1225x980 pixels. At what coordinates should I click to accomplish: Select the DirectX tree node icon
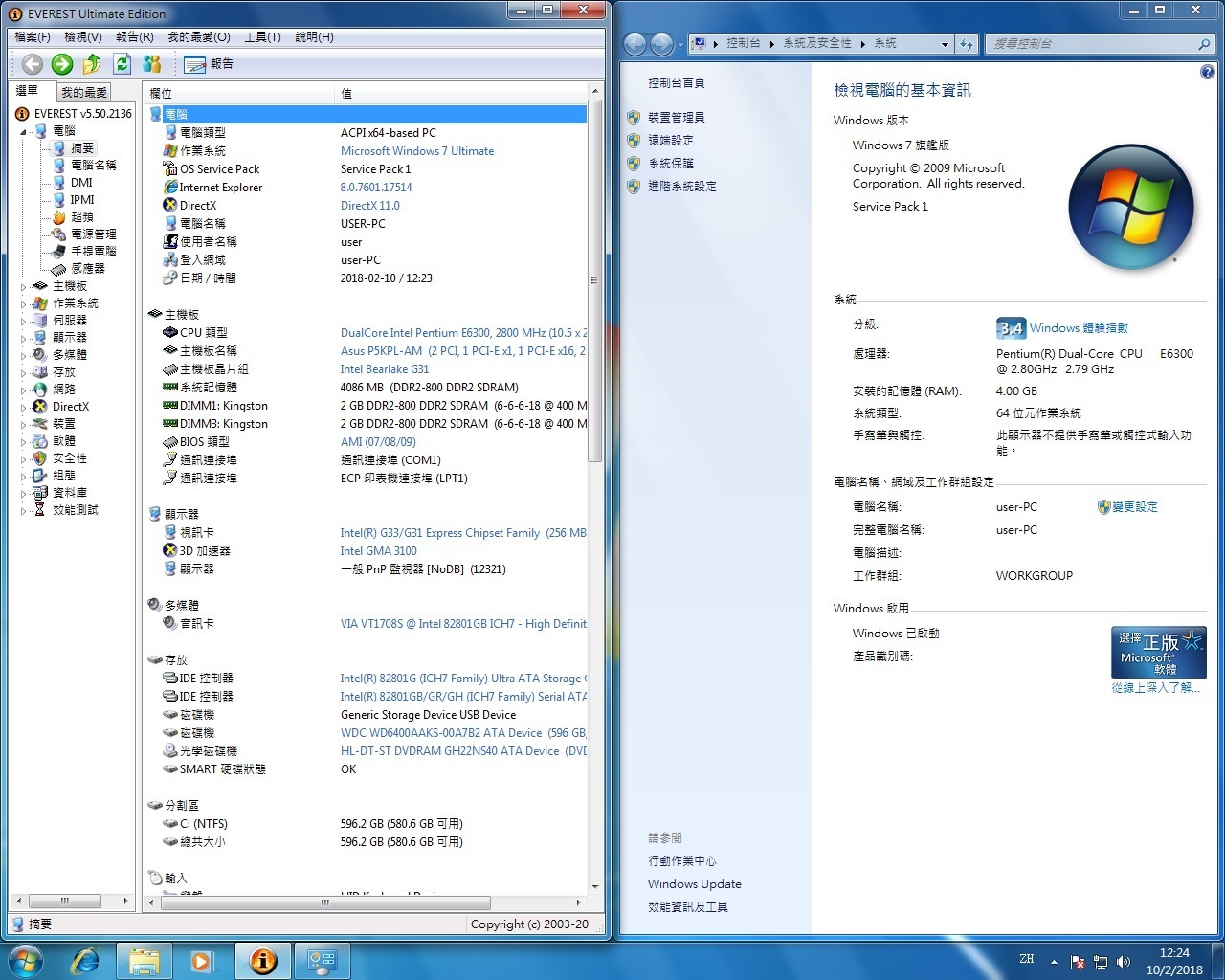coord(40,407)
